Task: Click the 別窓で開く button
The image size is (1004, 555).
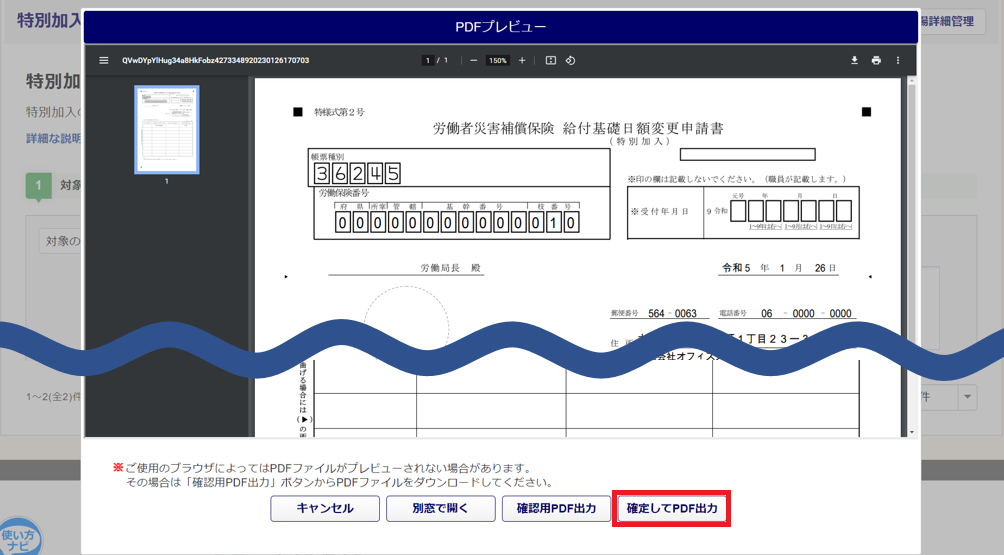Action: coord(440,509)
